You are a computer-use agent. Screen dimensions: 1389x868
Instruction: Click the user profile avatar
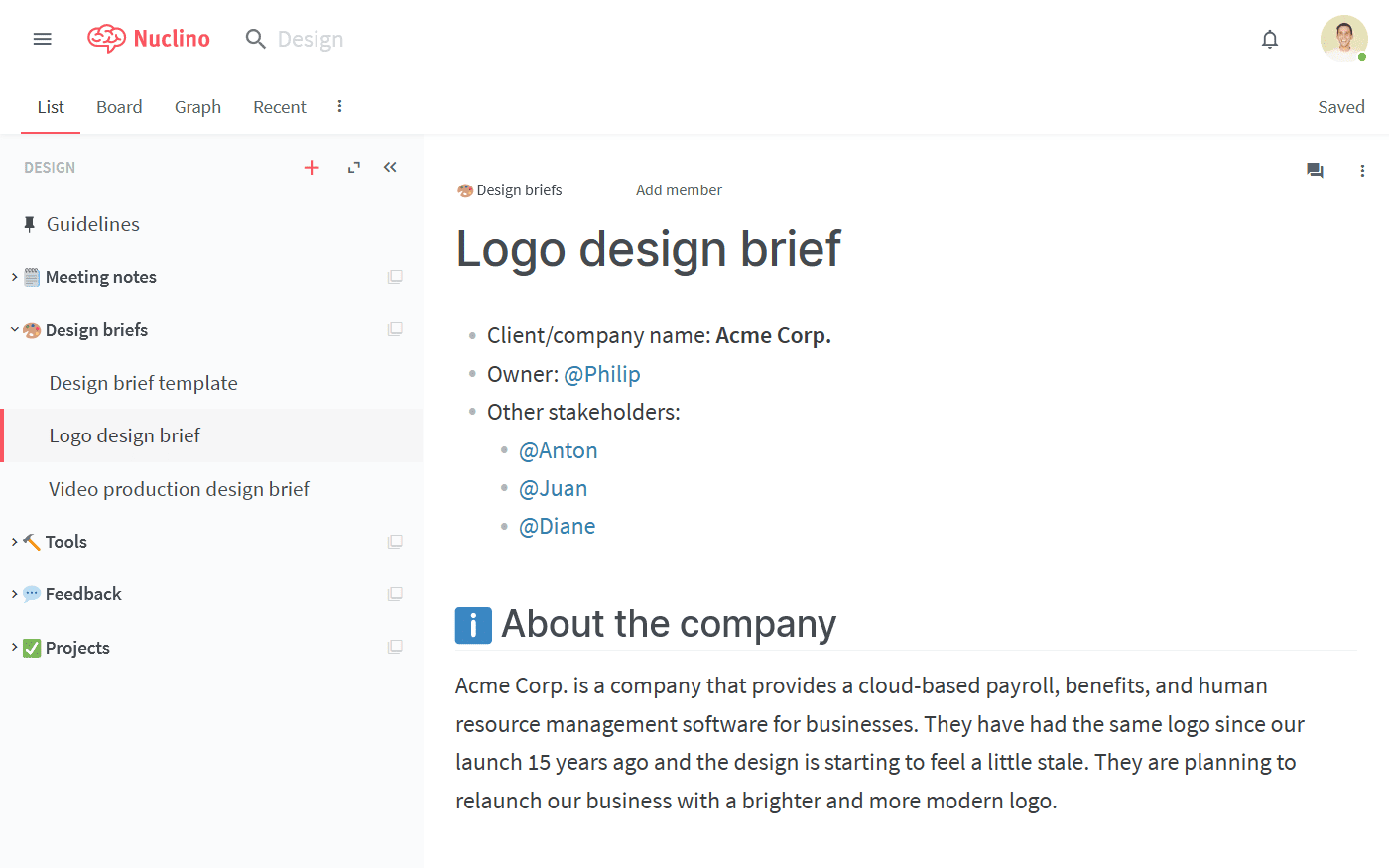(x=1343, y=39)
